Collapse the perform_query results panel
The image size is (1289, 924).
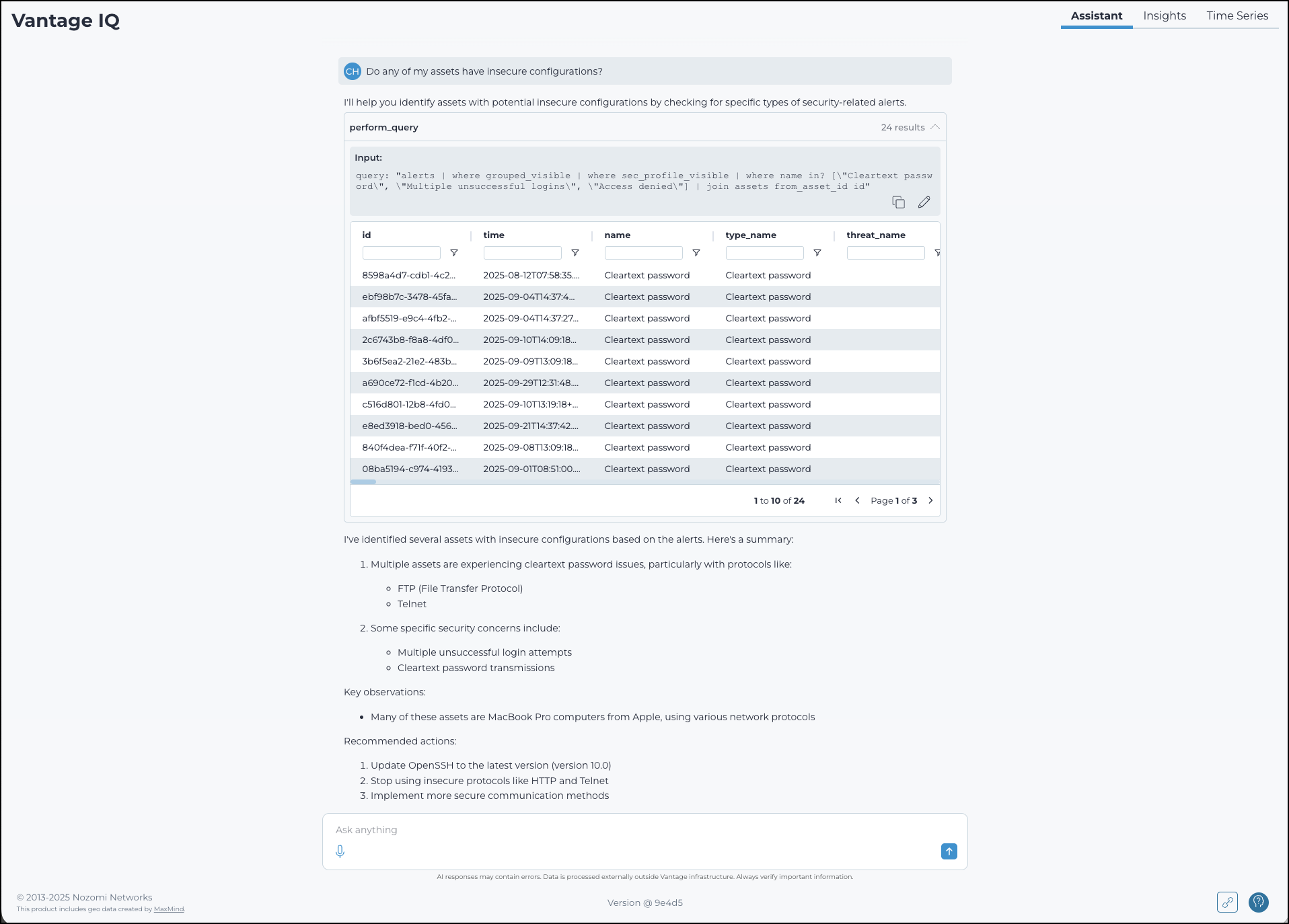[935, 126]
